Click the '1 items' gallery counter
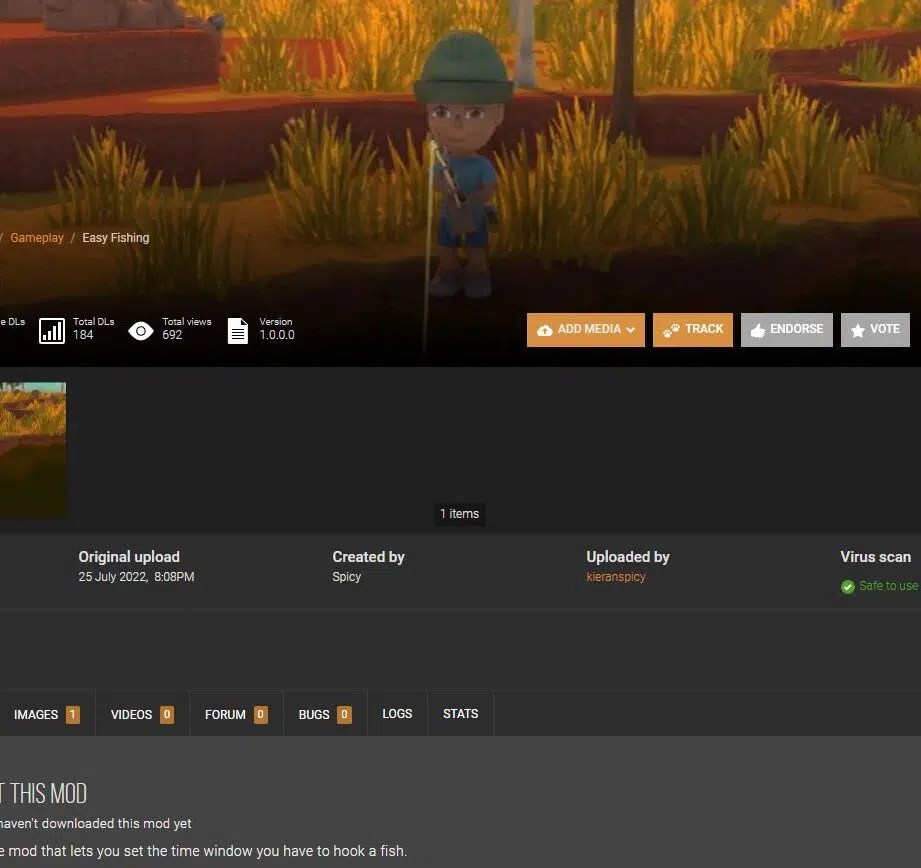The height and width of the screenshot is (868, 921). 459,514
